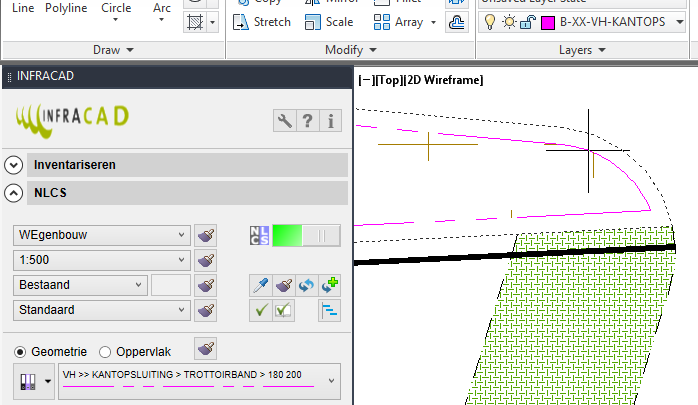This screenshot has width=698, height=405.
Task: Click the InfraCAD help question mark
Action: 308,121
